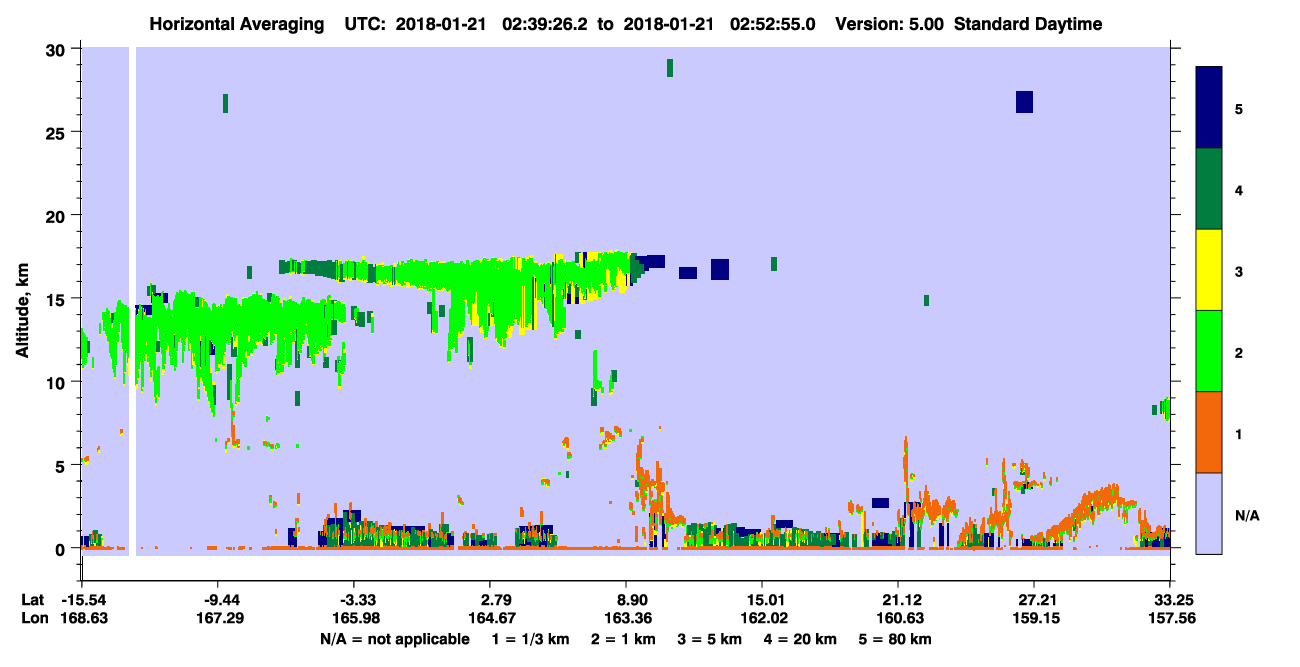Click the bright green color bar segment 2
Screen dimensions: 1300x667
1209,351
